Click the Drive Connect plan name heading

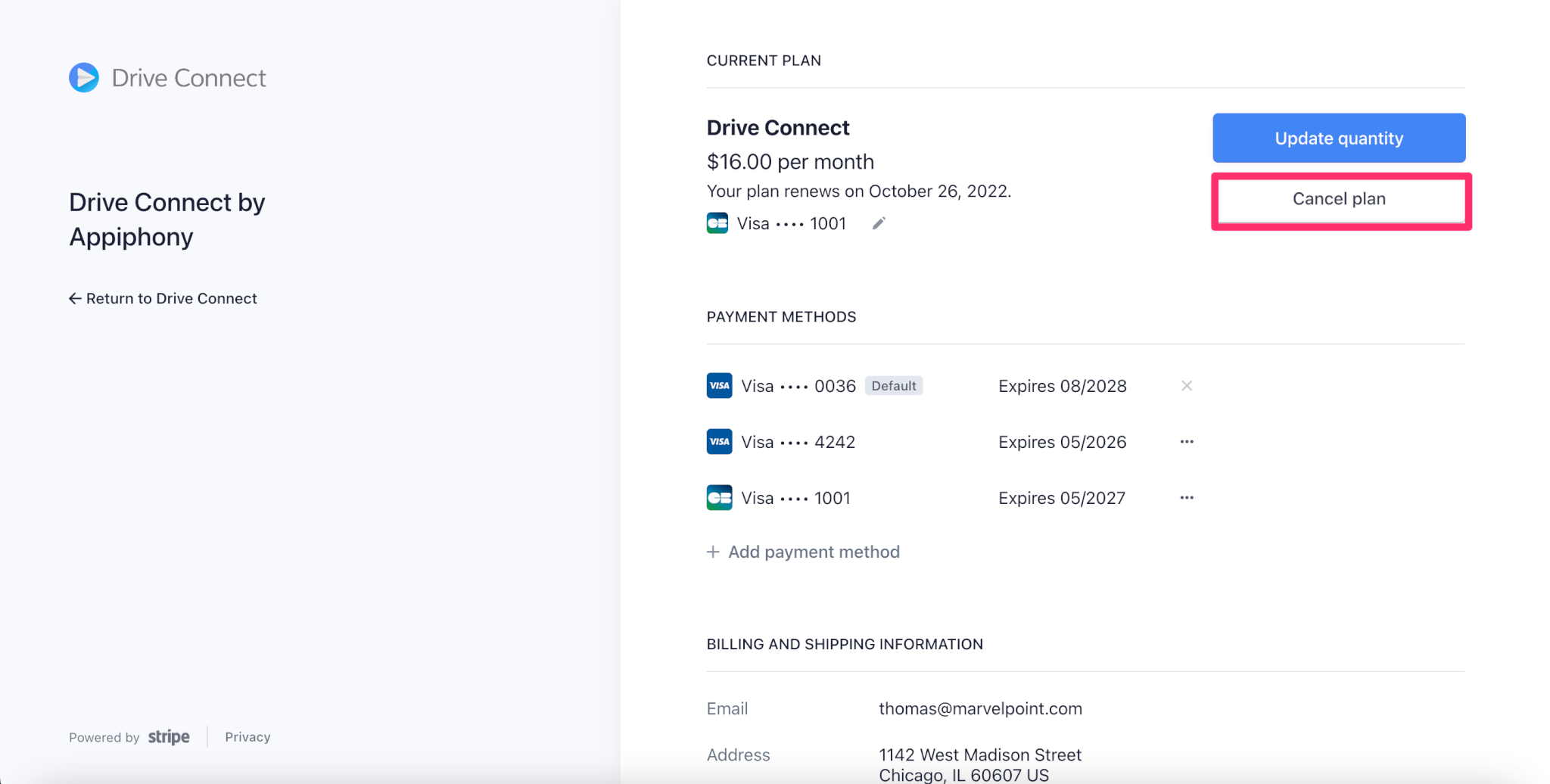[x=778, y=128]
